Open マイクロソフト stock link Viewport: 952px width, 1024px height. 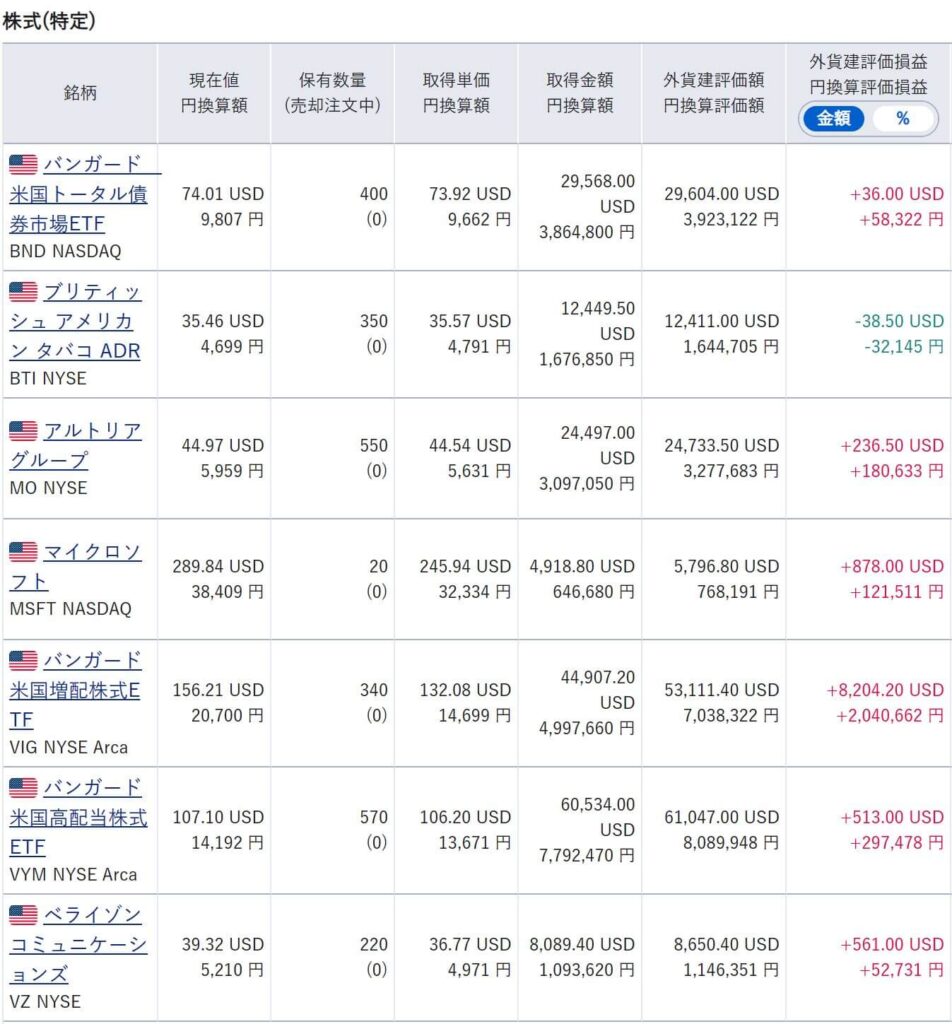pos(76,566)
